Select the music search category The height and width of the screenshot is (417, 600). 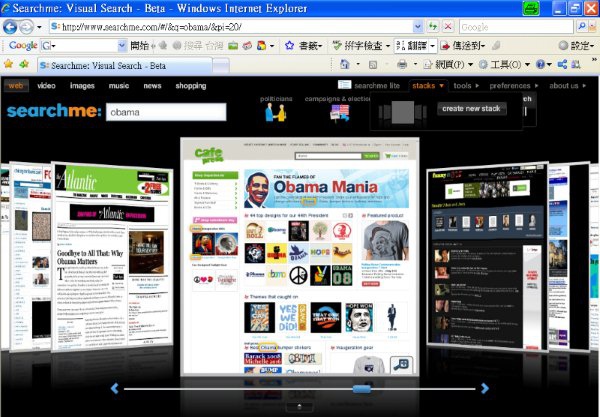[x=119, y=86]
